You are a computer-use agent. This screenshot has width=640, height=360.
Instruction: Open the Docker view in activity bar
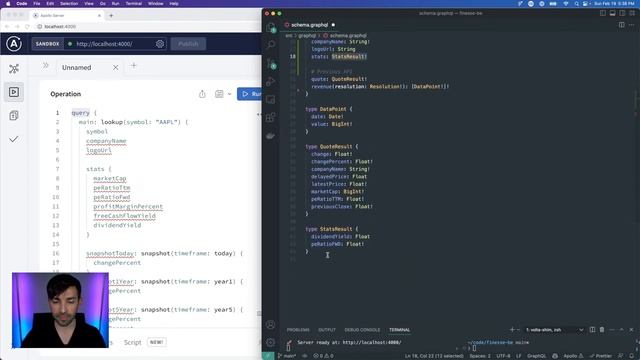(x=271, y=136)
